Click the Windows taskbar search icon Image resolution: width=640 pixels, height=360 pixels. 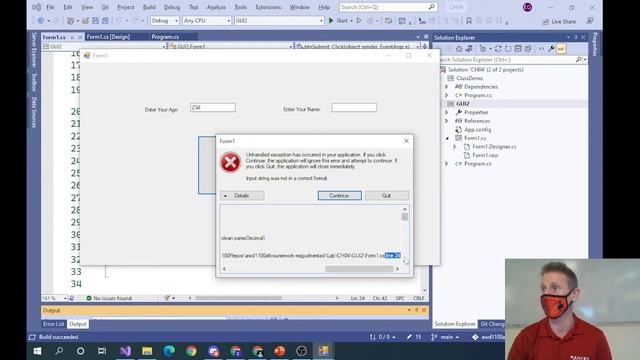(x=59, y=351)
